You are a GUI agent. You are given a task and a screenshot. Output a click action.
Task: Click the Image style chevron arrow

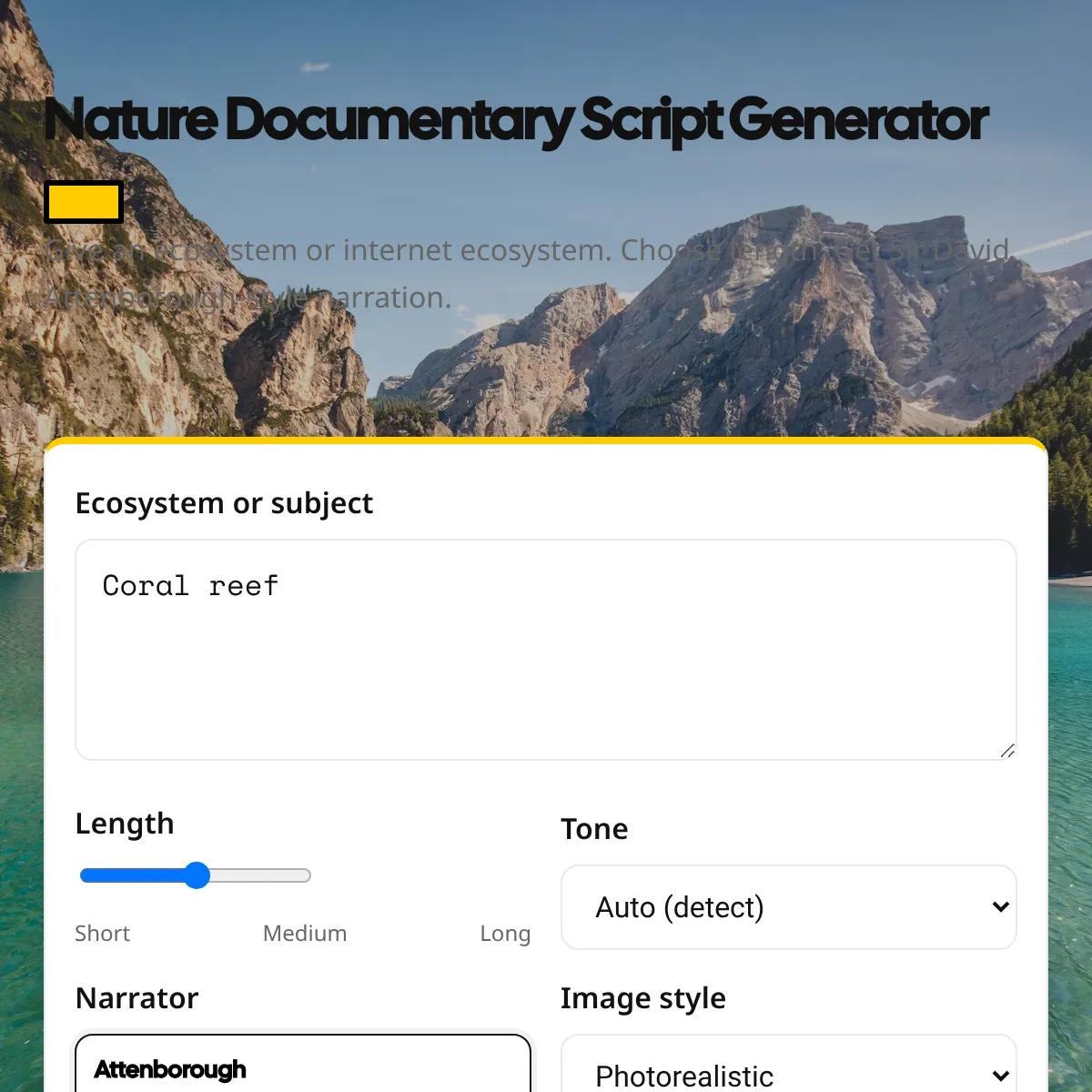point(1000,1076)
